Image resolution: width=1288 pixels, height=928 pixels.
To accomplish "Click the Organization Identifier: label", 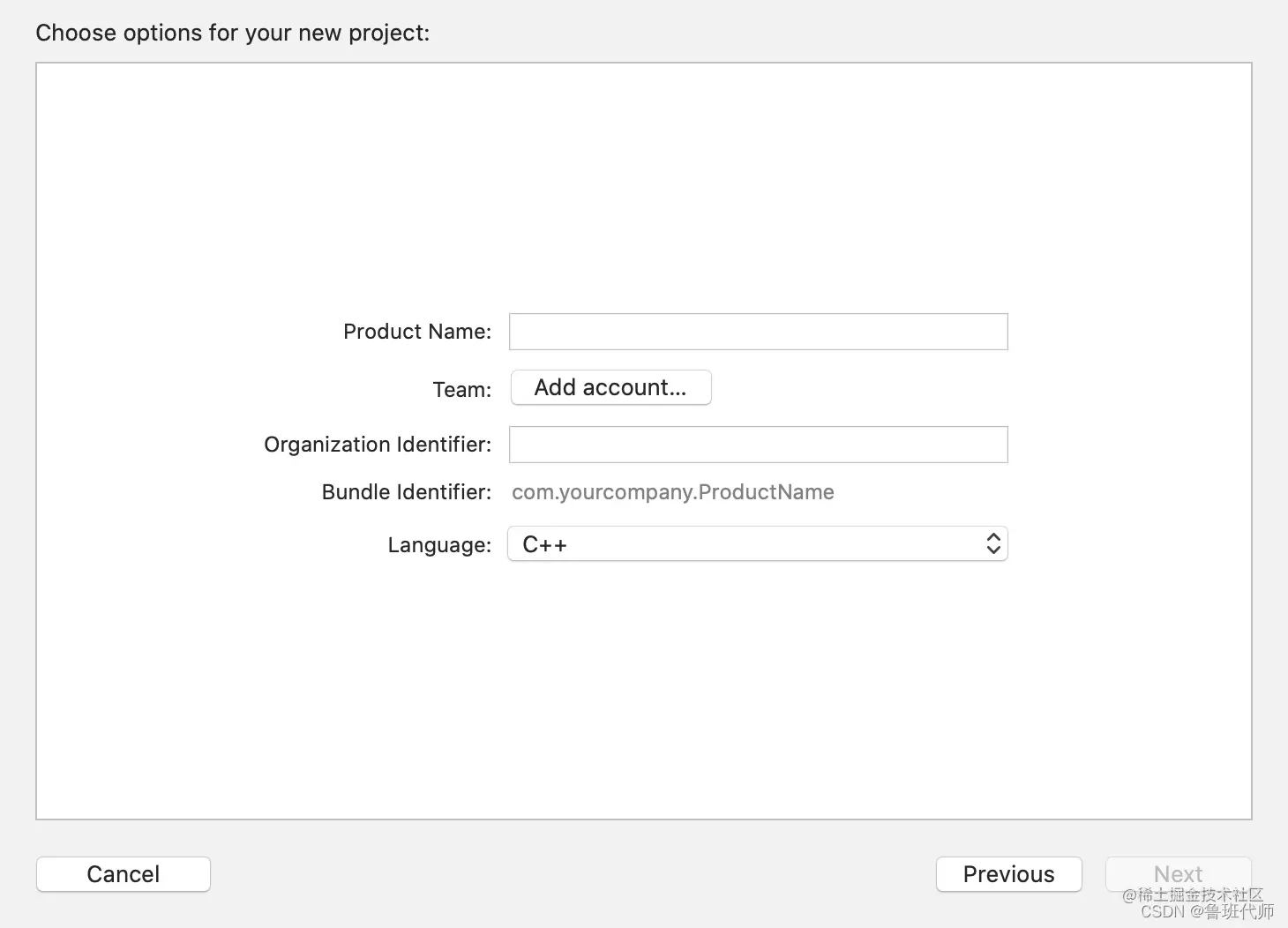I will (378, 445).
